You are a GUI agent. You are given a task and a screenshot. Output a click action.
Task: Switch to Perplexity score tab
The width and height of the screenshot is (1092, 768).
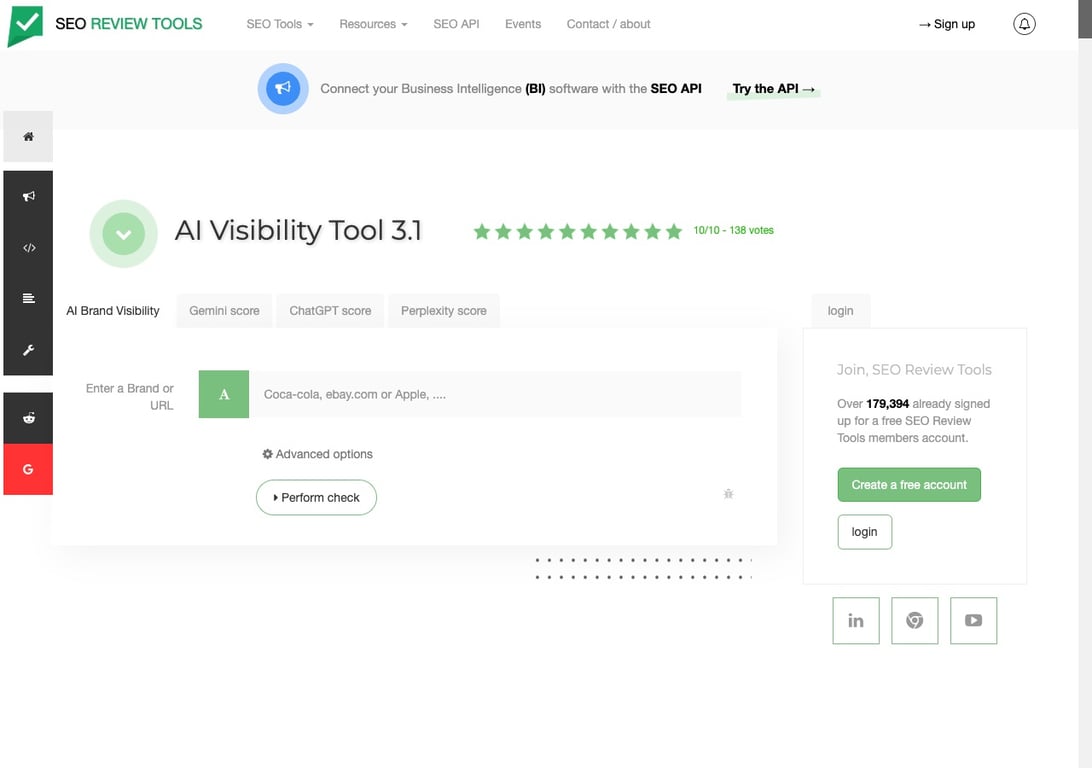click(444, 311)
